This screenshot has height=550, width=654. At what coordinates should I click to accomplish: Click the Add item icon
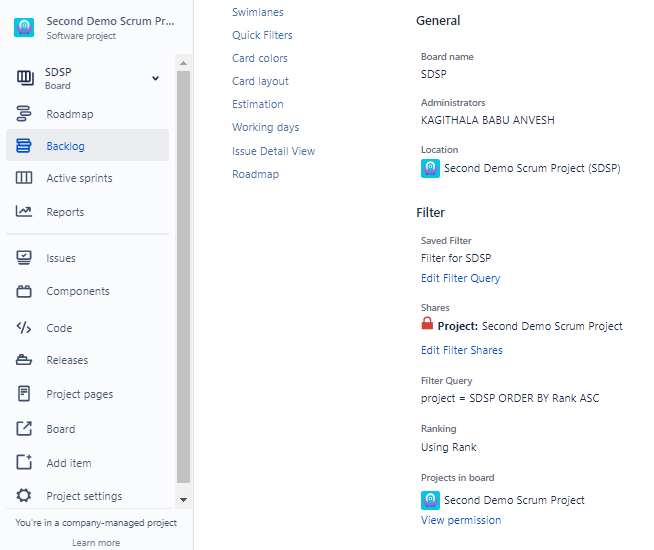coord(24,462)
